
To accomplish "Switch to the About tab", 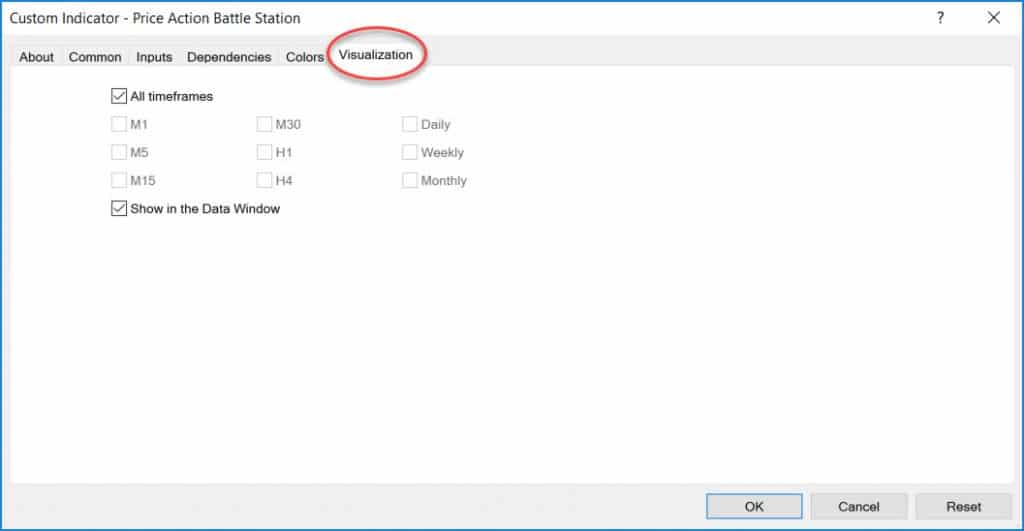I will pyautogui.click(x=37, y=57).
